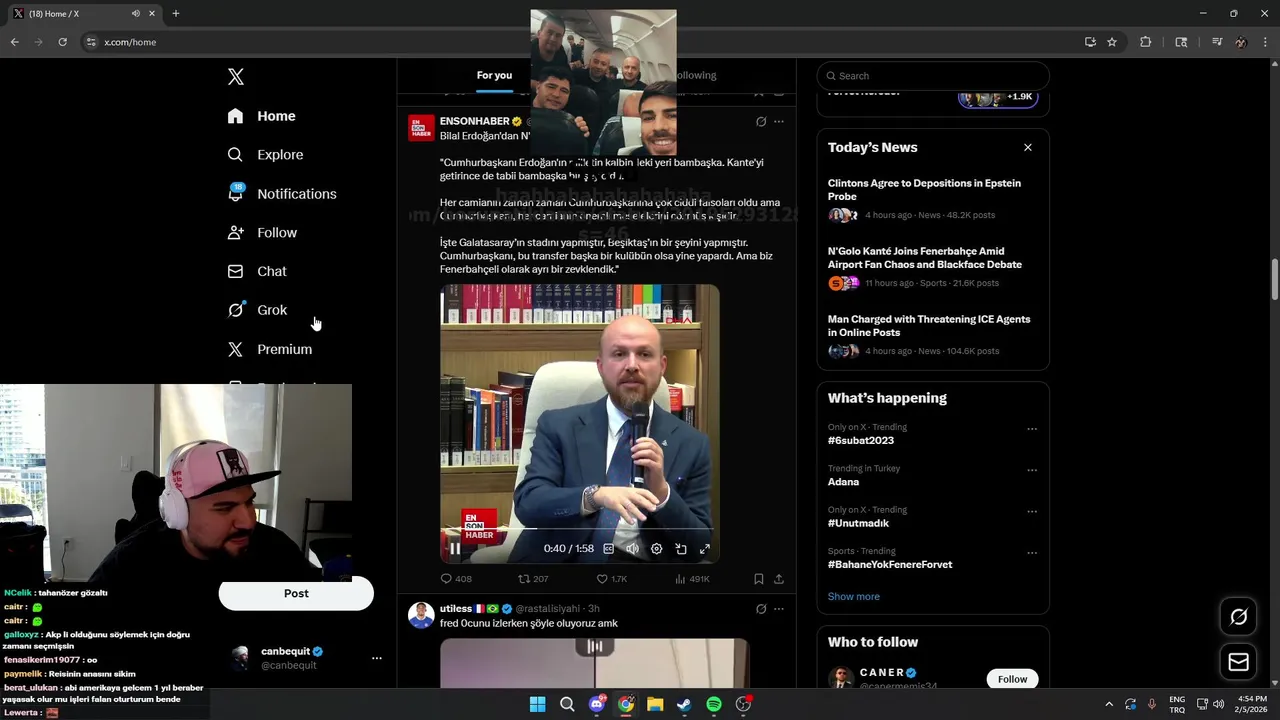1280x720 pixels.
Task: Open browser extensions puzzle icon
Action: point(1146,42)
